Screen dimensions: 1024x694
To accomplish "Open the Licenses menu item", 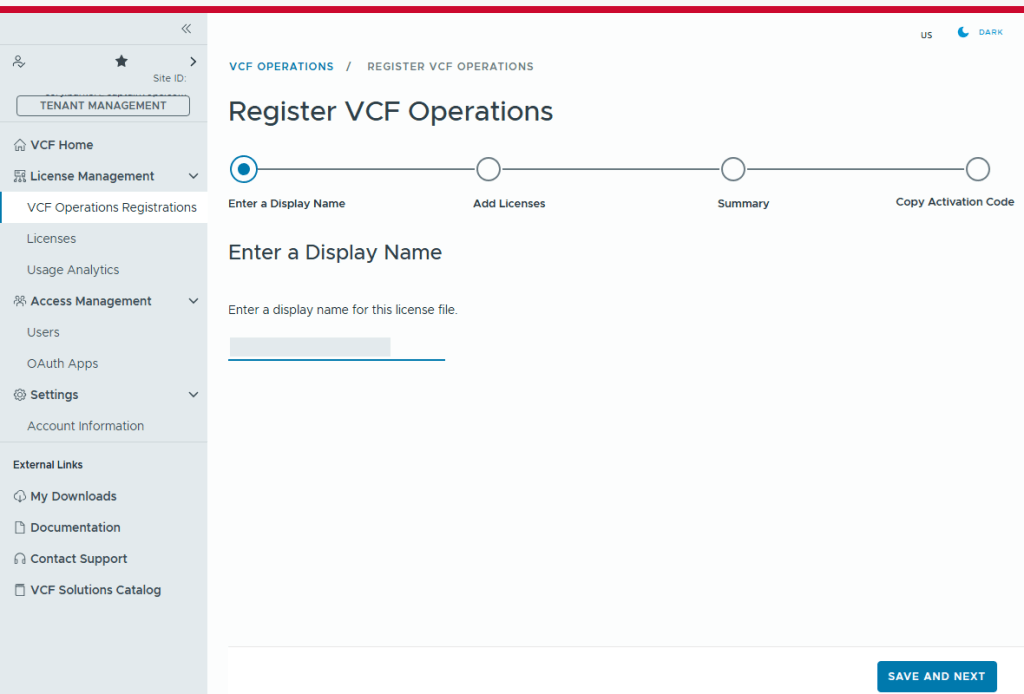I will click(x=52, y=239).
